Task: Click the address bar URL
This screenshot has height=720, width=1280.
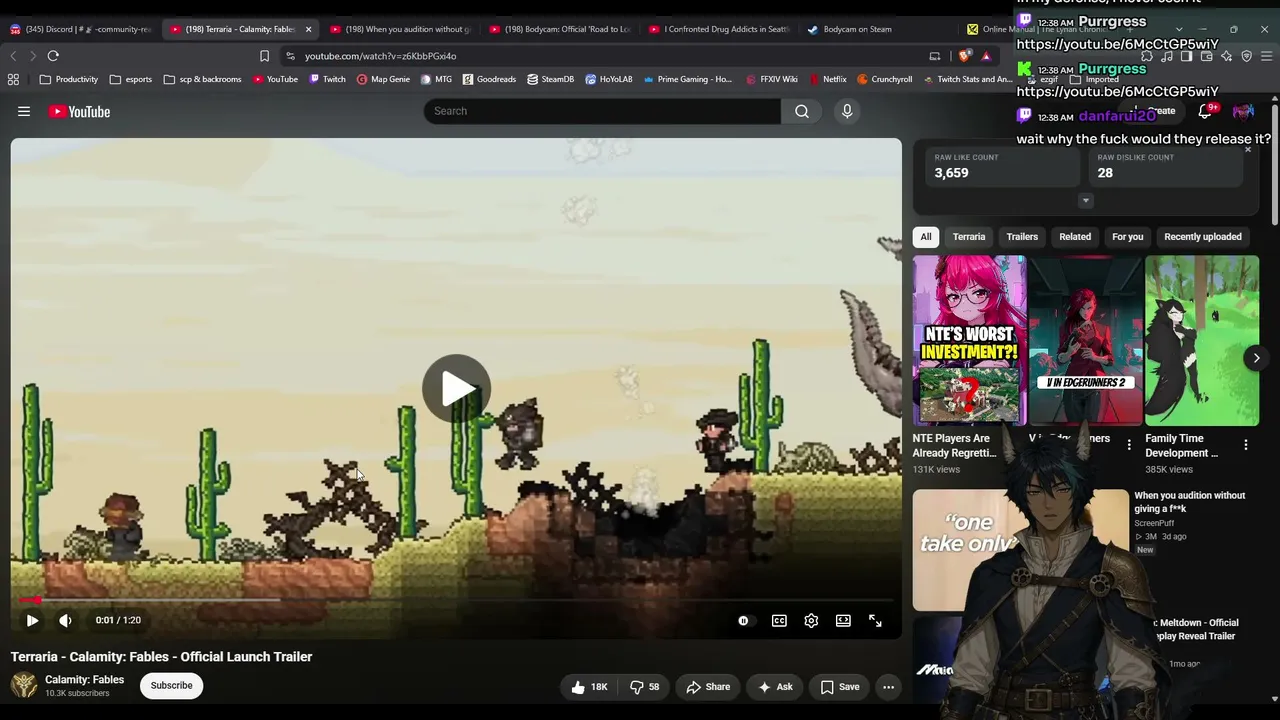Action: click(x=380, y=56)
